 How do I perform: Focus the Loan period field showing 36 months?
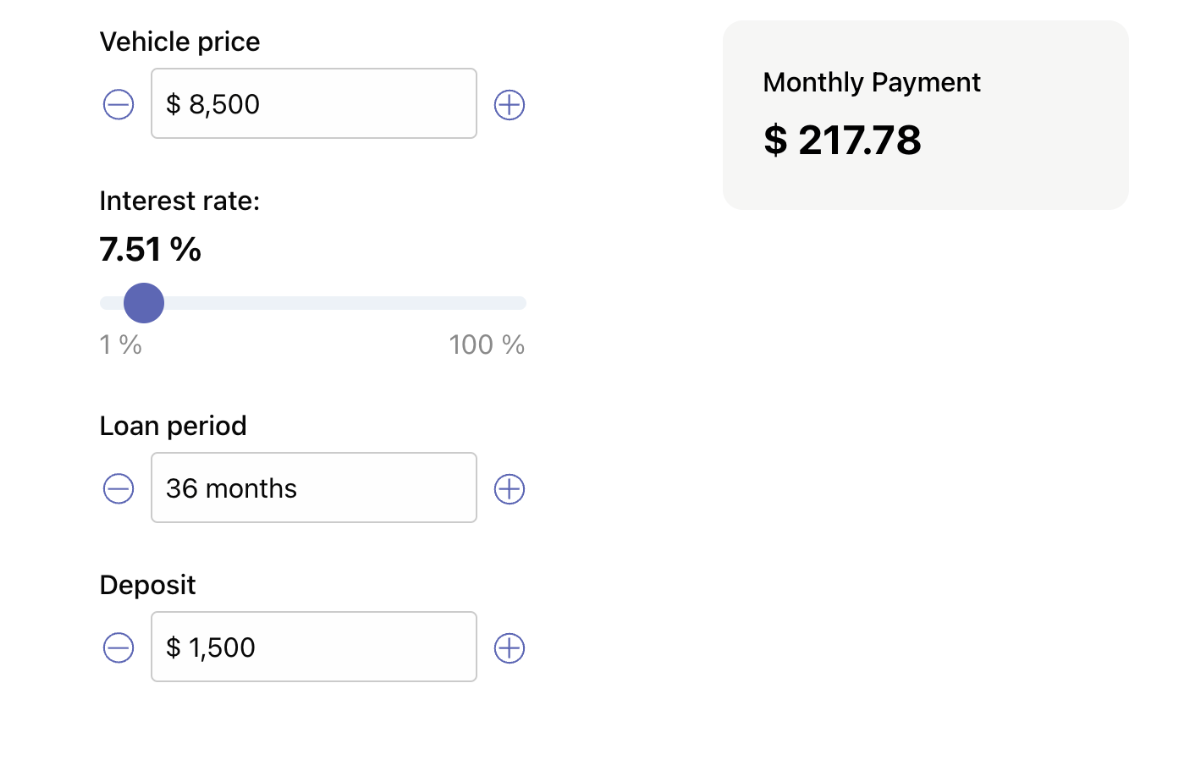click(314, 487)
